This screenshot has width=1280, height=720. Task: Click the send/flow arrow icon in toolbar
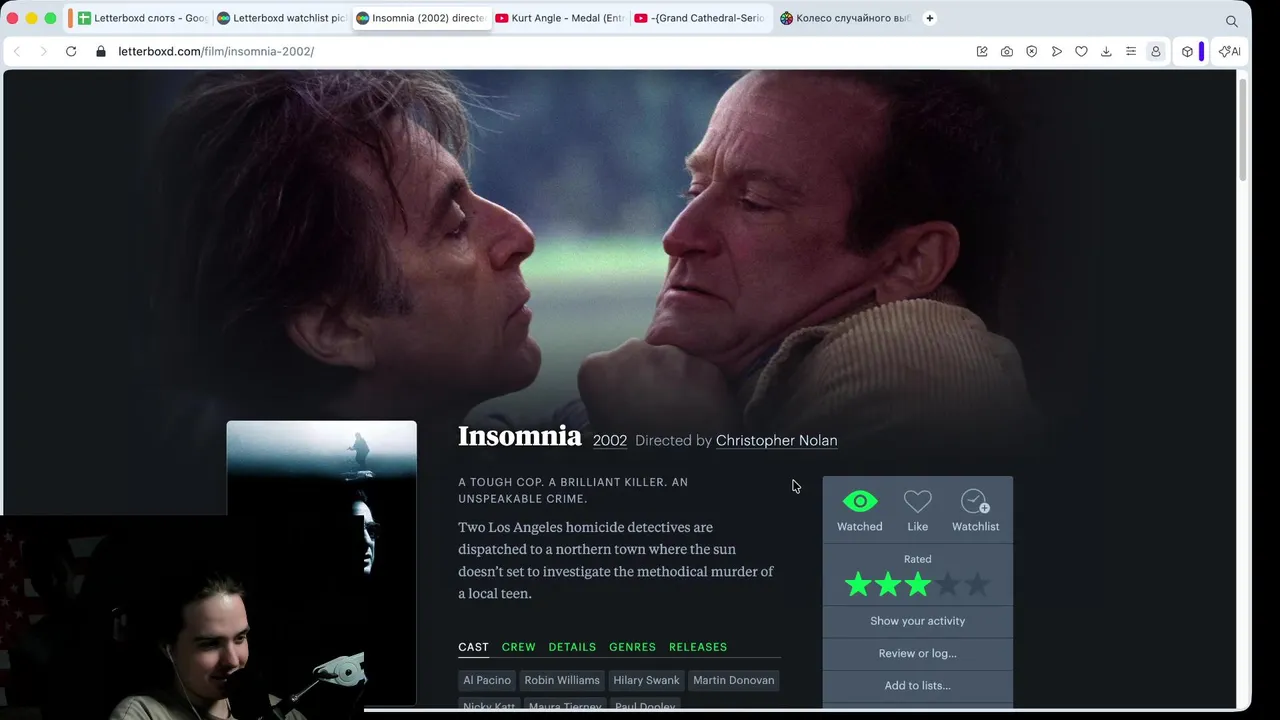[x=1057, y=51]
